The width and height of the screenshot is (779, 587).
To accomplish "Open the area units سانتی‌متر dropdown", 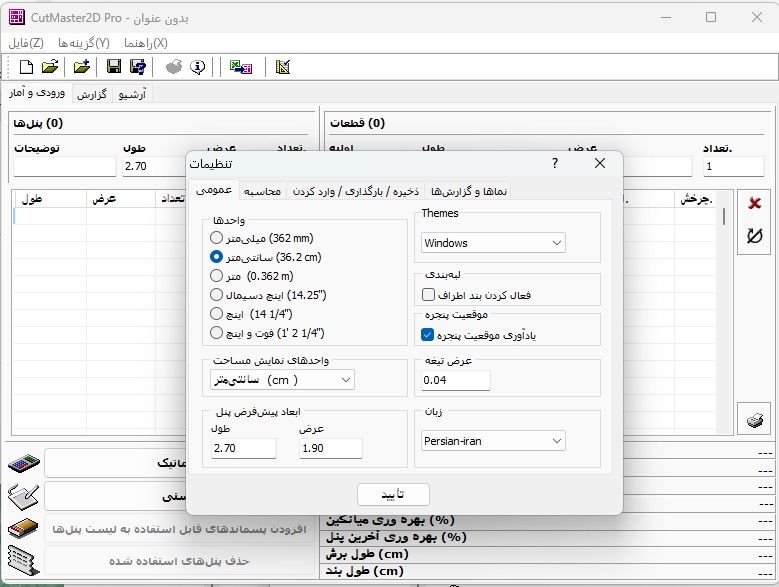I will click(x=282, y=380).
